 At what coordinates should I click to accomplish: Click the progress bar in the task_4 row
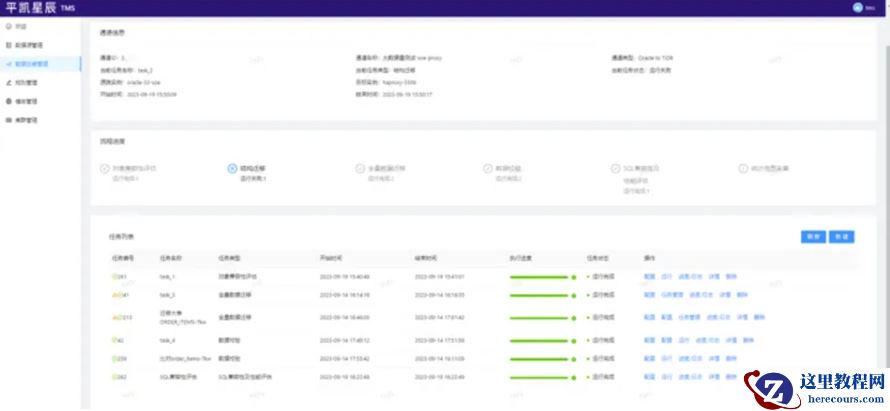539,341
